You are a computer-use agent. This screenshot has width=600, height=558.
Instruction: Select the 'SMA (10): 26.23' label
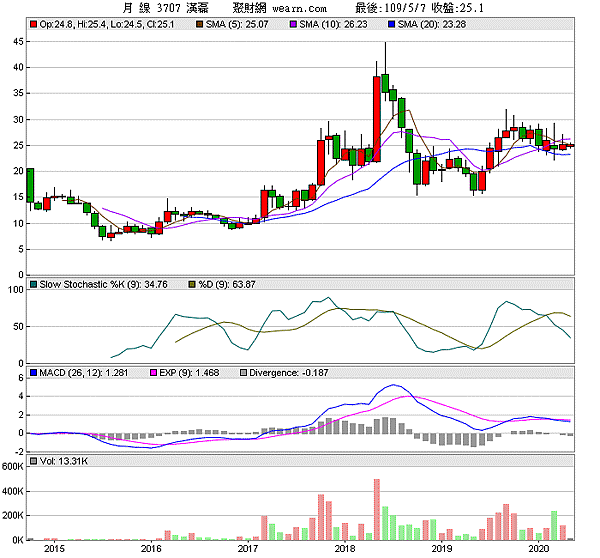click(x=333, y=24)
